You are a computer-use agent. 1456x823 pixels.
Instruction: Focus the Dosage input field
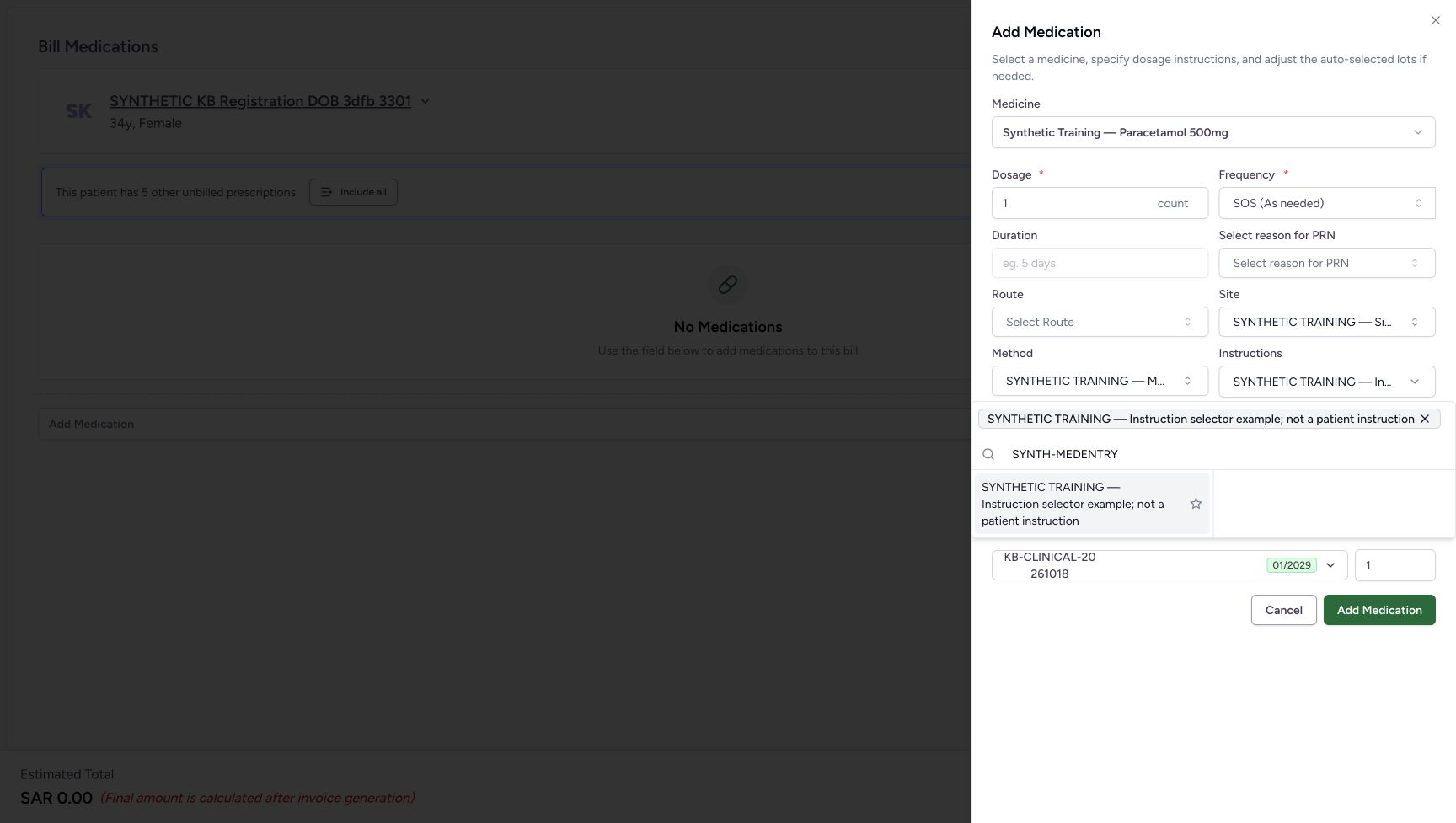[1100, 203]
